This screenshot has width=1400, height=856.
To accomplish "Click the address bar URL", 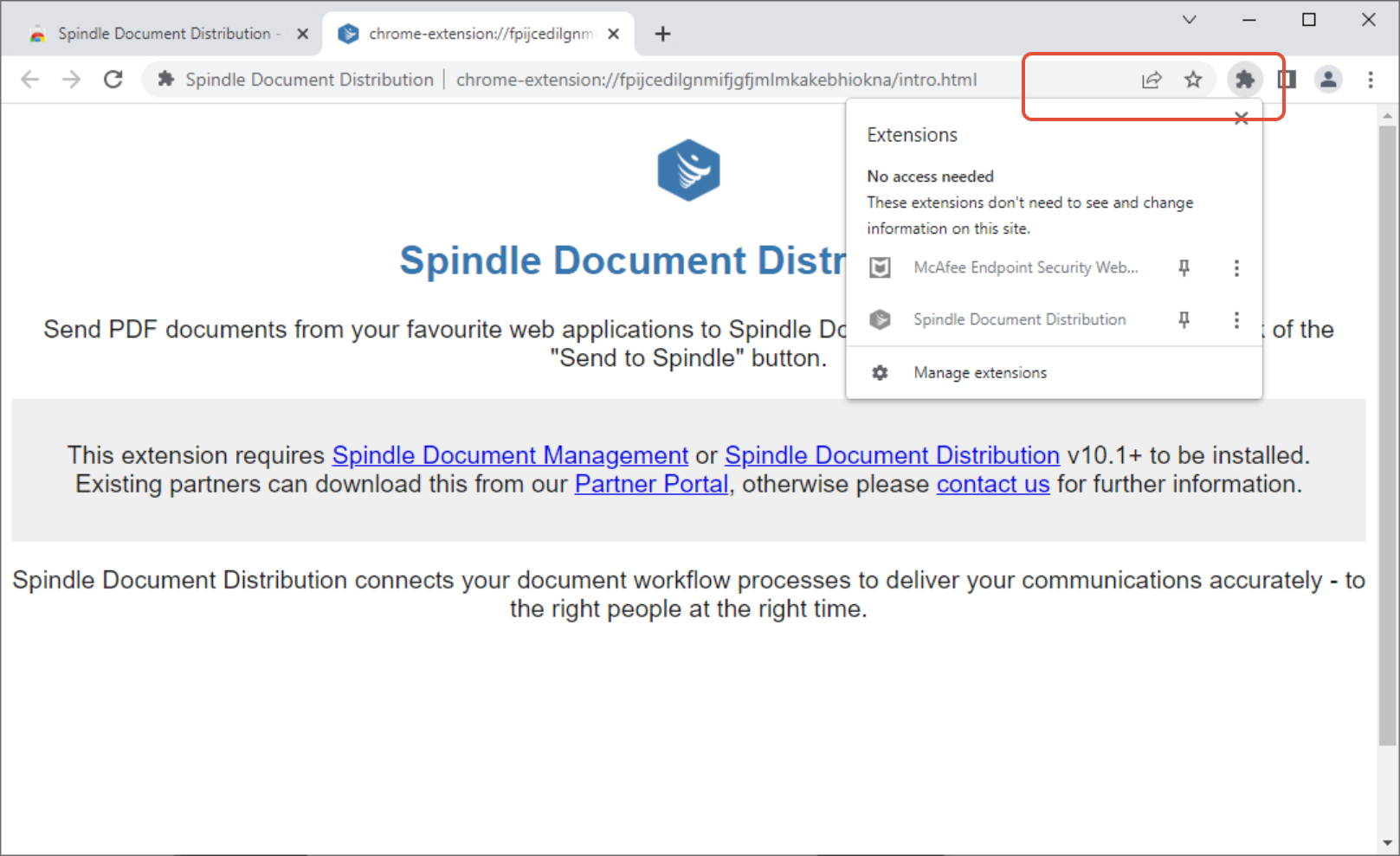I will (716, 80).
